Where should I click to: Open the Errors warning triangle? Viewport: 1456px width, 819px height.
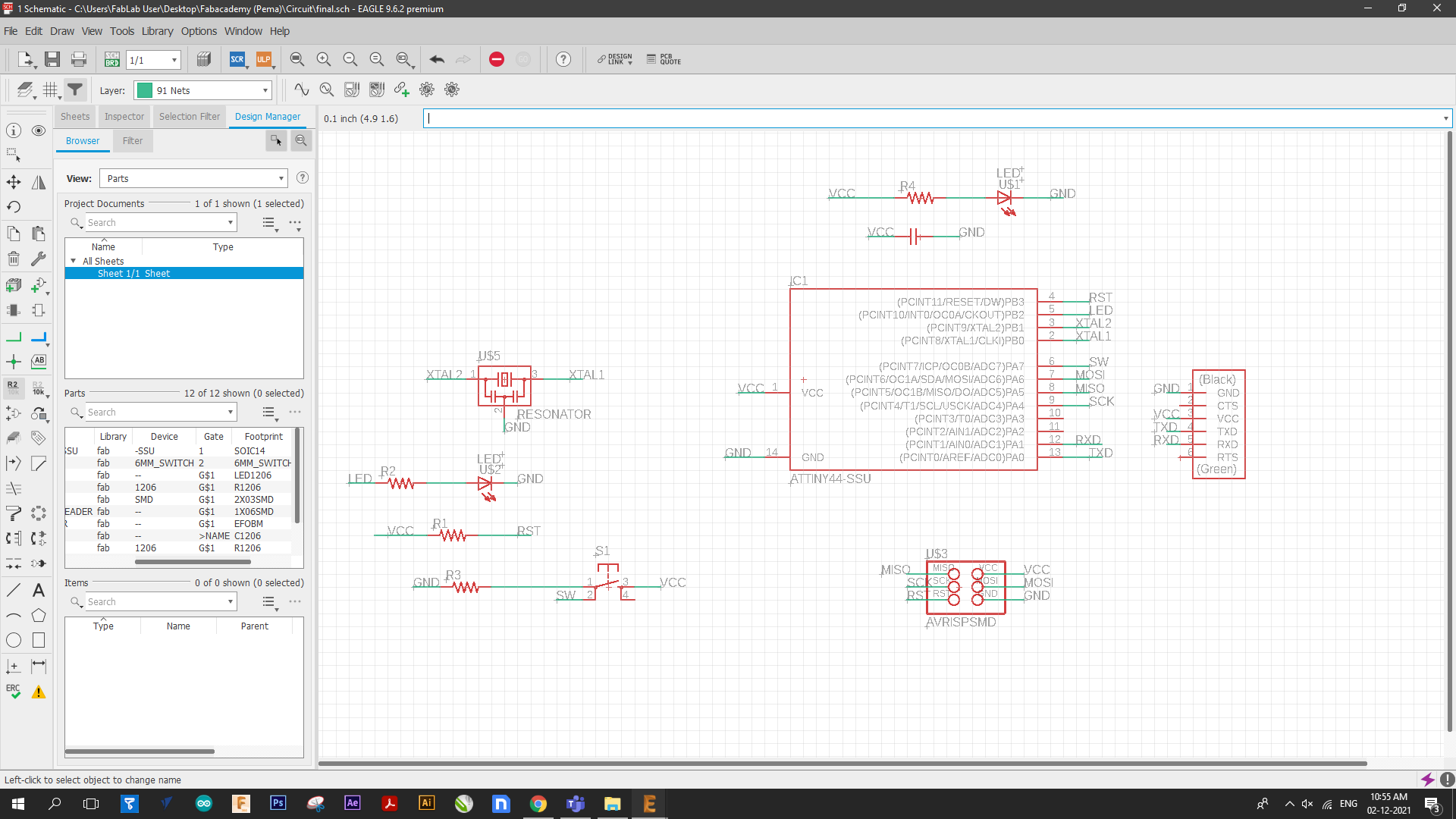tap(39, 692)
